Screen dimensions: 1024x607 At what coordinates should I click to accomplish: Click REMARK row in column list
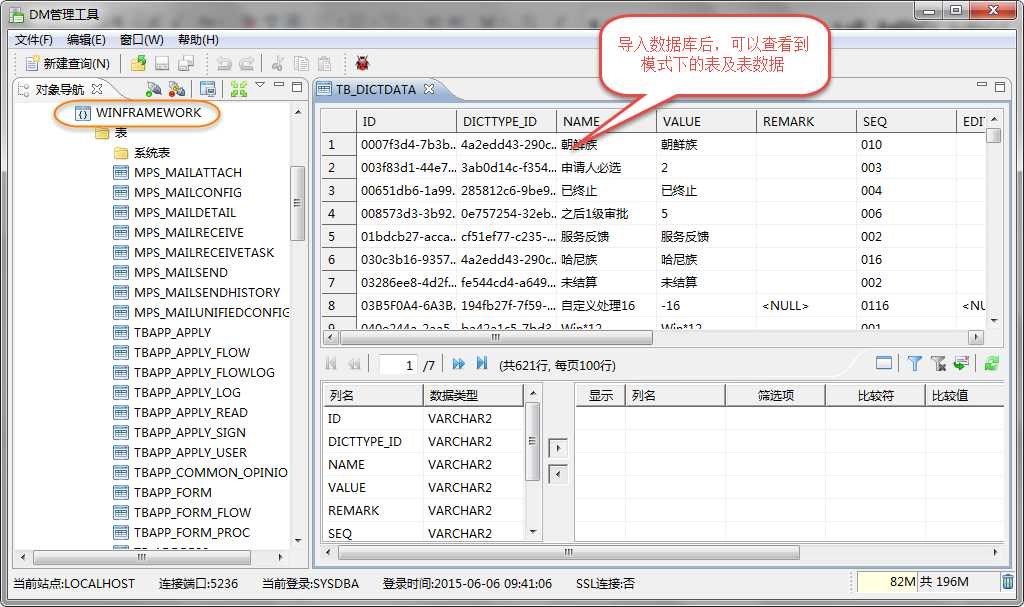click(423, 511)
